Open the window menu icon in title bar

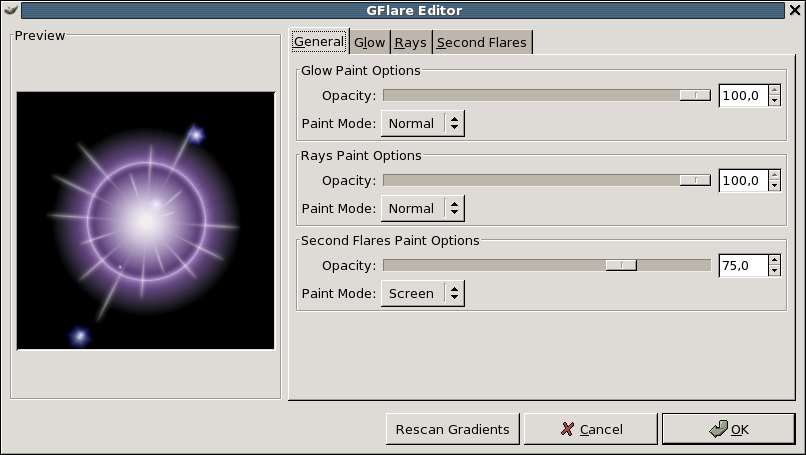[10, 10]
